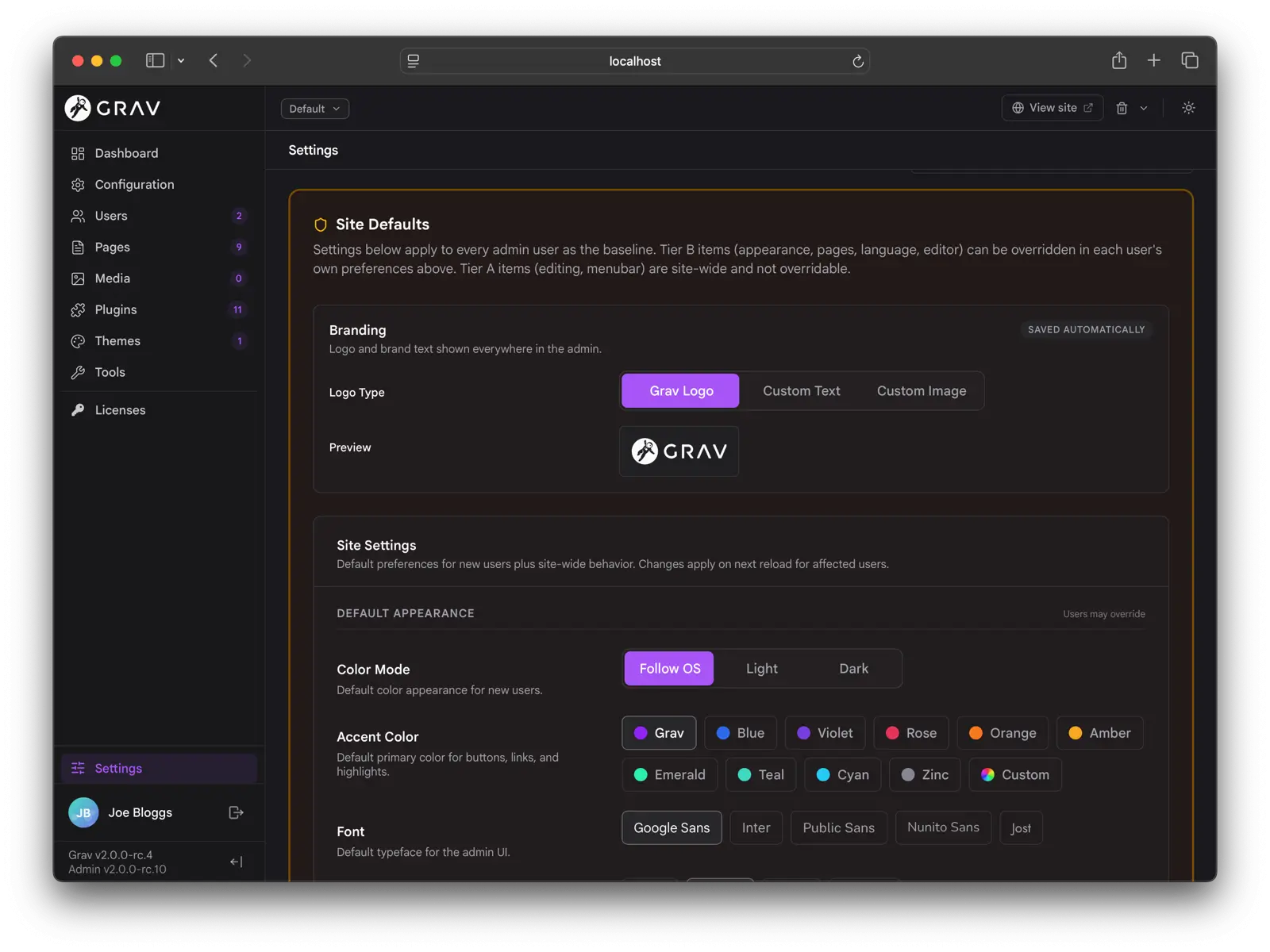The width and height of the screenshot is (1270, 952).
Task: Open the Default environment dropdown
Action: [315, 109]
